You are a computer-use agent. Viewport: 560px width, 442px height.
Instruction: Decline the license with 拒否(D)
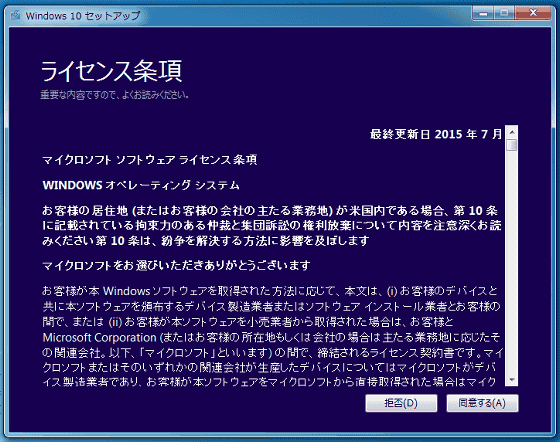[401, 403]
